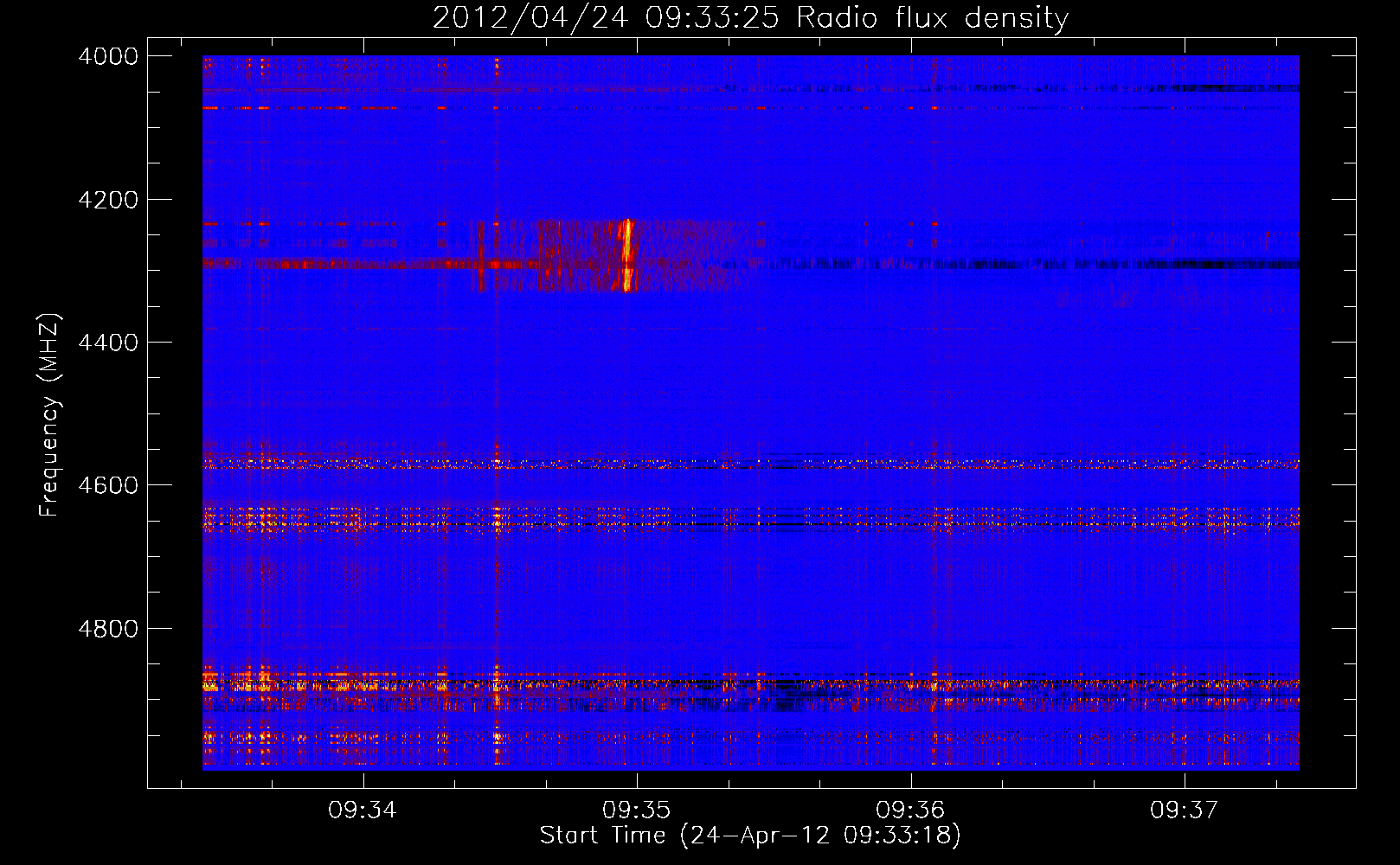1400x865 pixels.
Task: Click the 09:35 time tick label
Action: pyautogui.click(x=637, y=810)
